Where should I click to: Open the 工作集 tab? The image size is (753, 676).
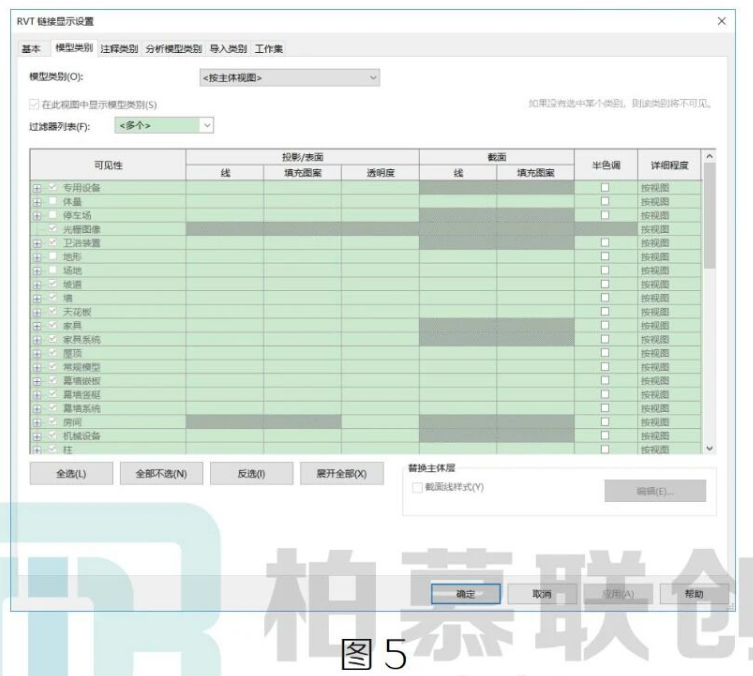click(x=268, y=48)
